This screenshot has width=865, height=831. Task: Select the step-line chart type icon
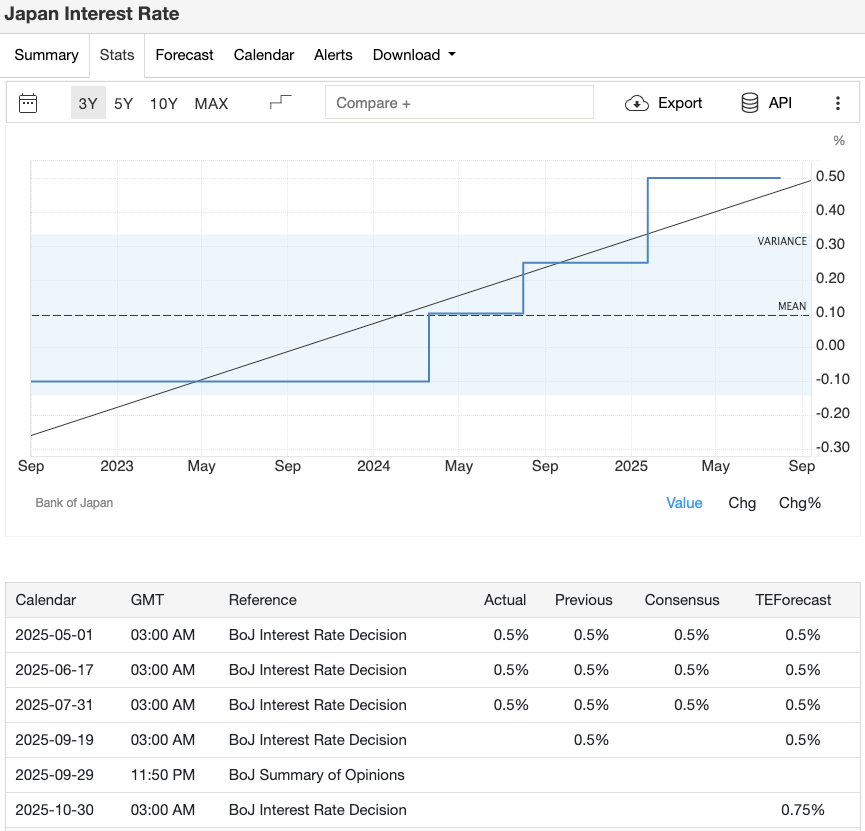[280, 102]
